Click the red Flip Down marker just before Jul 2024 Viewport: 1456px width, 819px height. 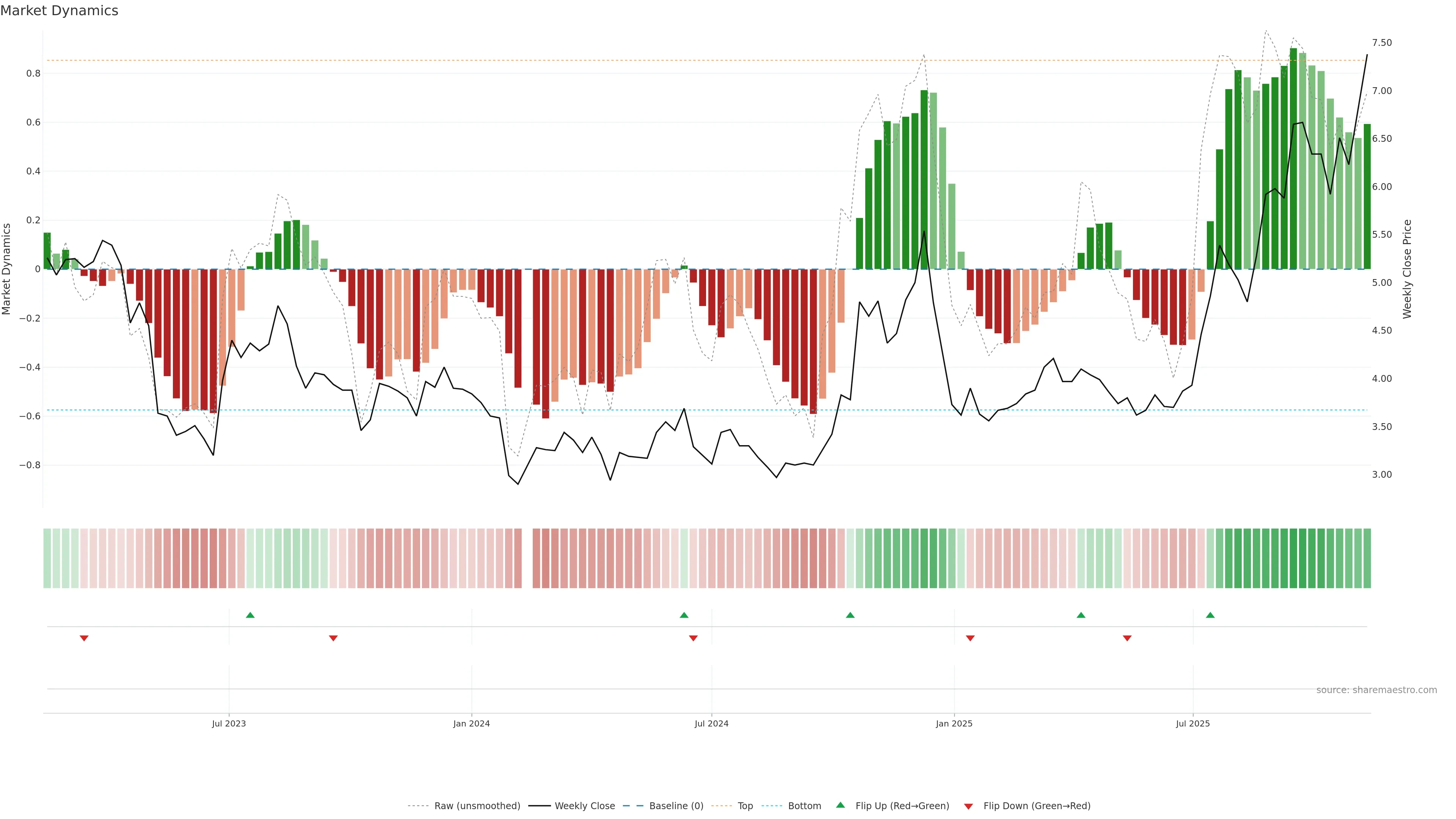click(x=693, y=638)
